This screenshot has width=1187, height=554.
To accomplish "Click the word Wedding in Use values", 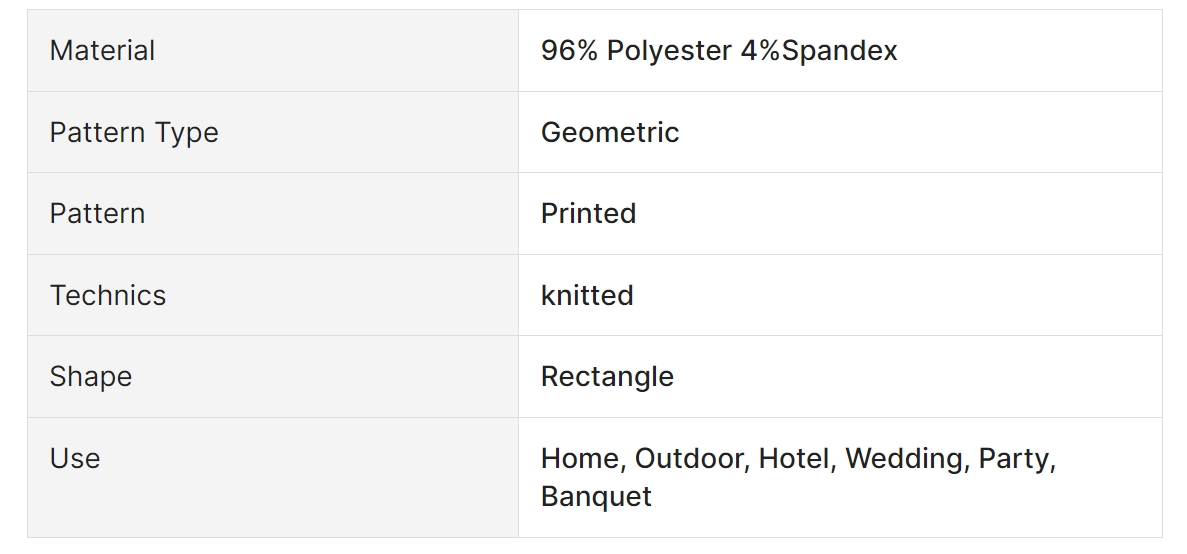I will tap(903, 459).
